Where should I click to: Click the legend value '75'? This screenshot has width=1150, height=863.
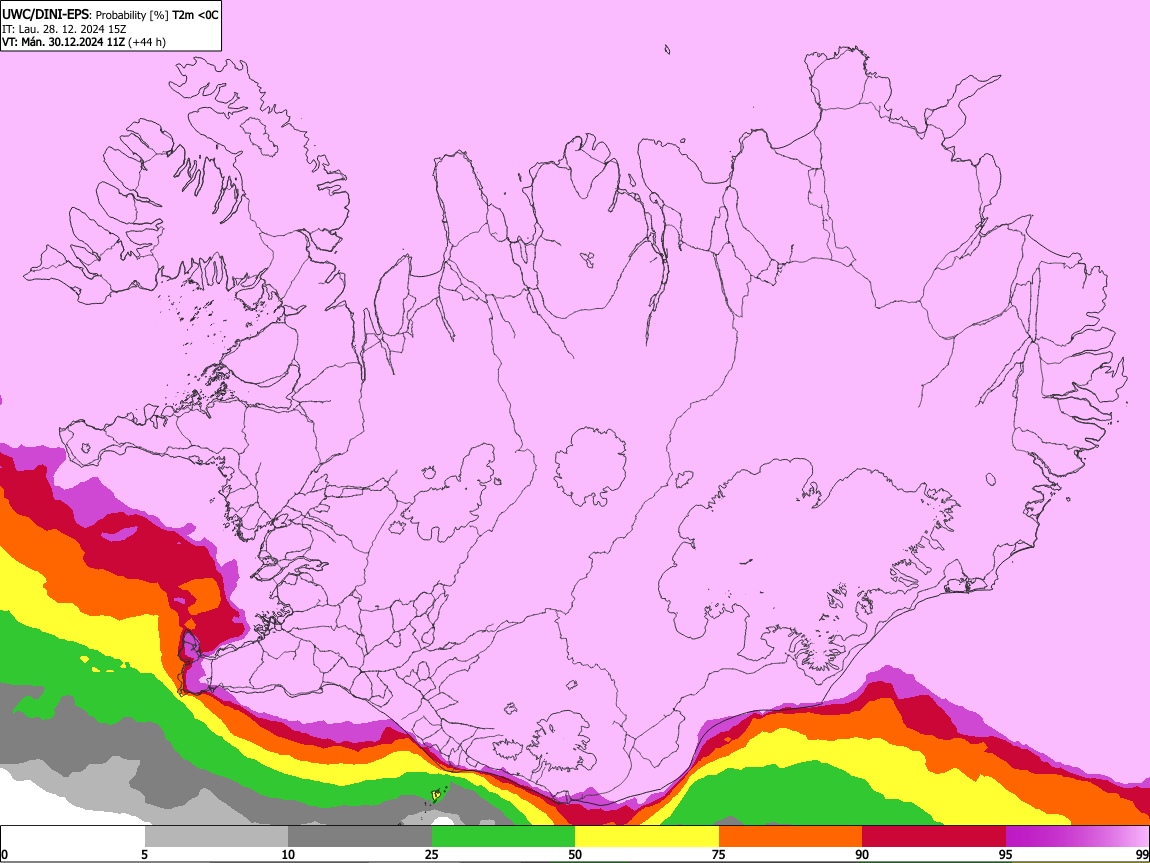(719, 854)
